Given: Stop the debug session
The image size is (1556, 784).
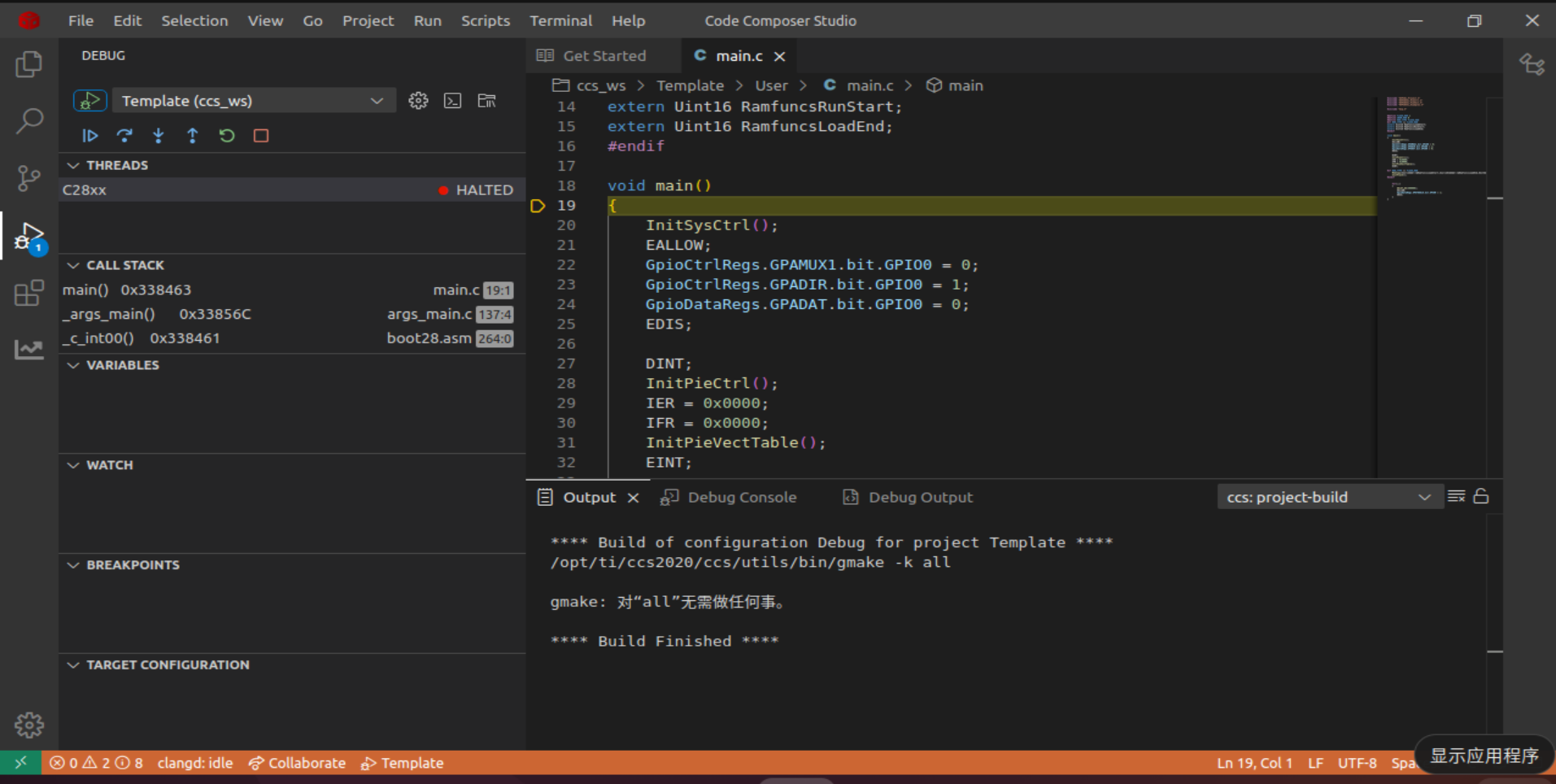Looking at the screenshot, I should 261,136.
